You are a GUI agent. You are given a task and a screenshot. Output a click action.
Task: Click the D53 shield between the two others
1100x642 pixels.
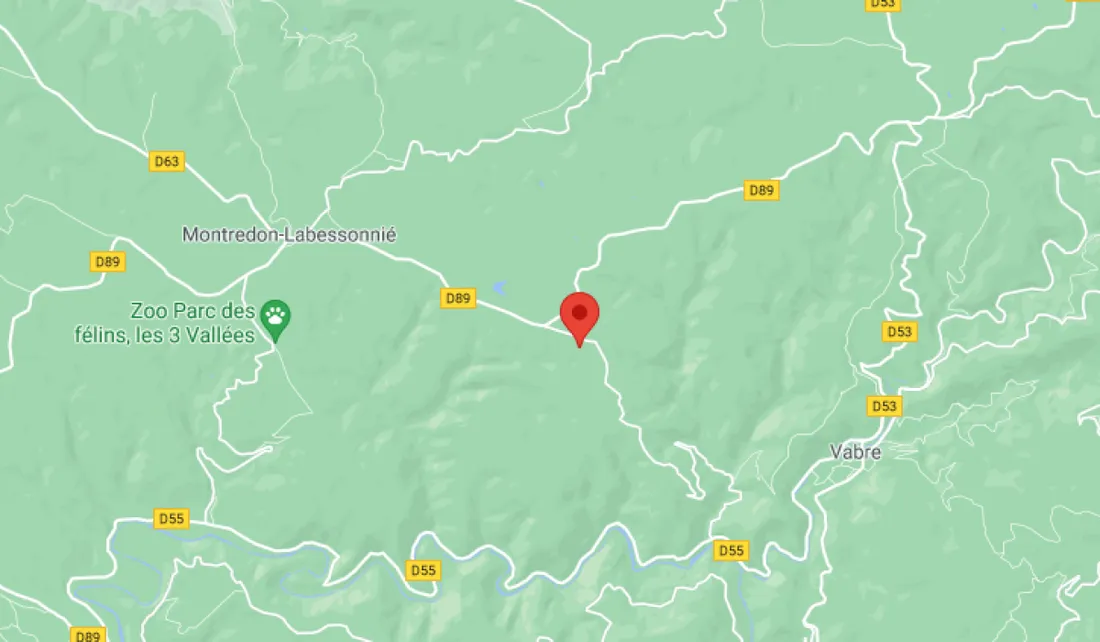[899, 331]
